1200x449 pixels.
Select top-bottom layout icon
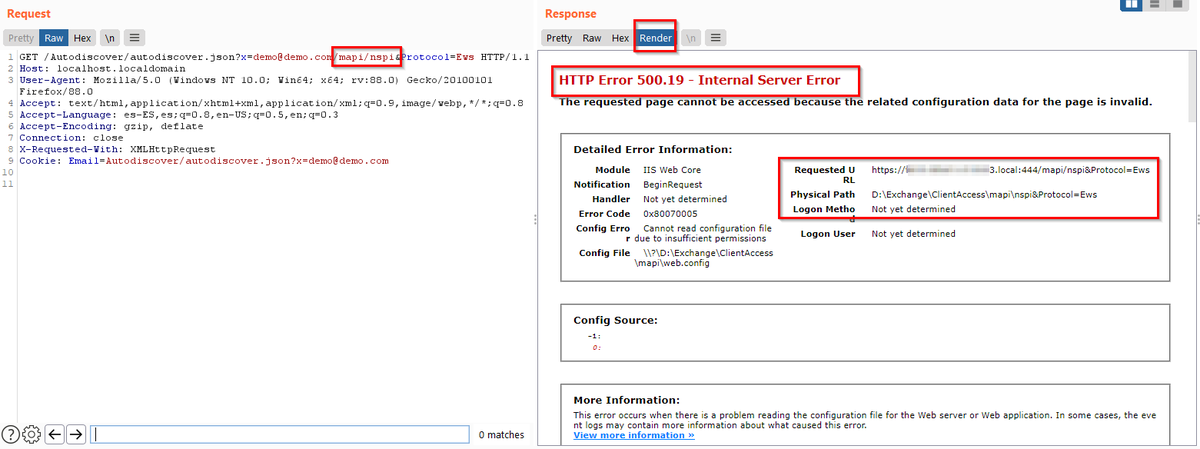coord(1156,5)
